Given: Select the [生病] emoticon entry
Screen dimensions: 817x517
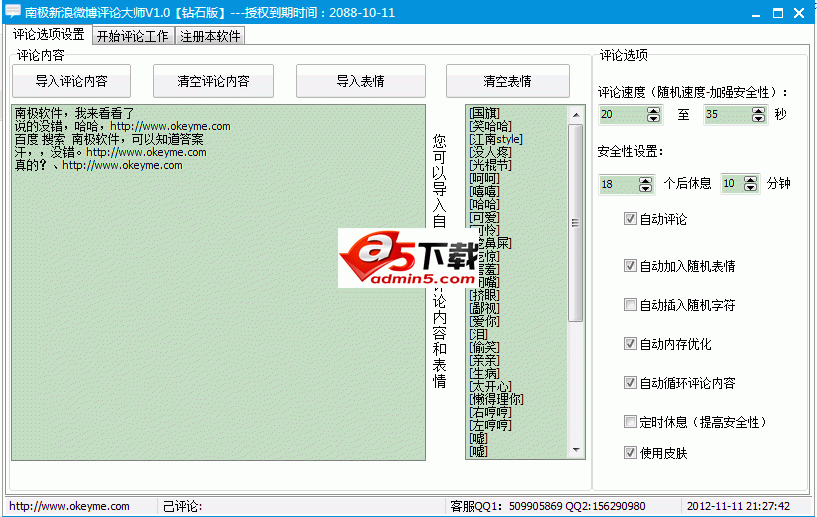Looking at the screenshot, I should tap(484, 374).
